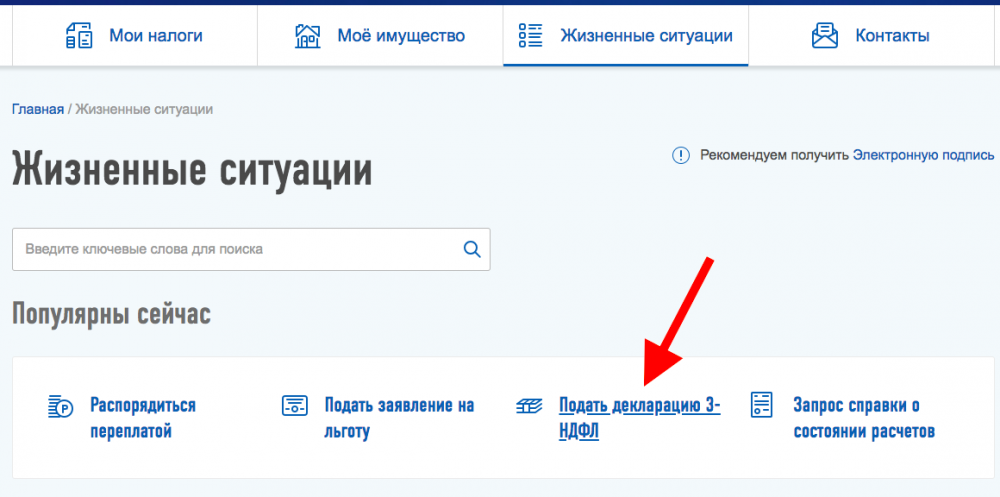Viewport: 1000px width, 497px height.
Task: Select the Жизненные ситуации tab
Action: tap(626, 35)
